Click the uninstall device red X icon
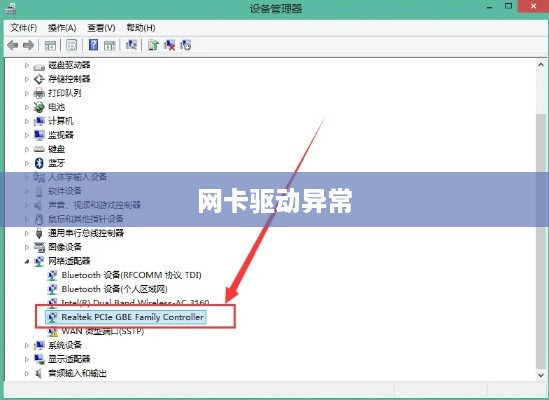Image resolution: width=549 pixels, height=400 pixels. click(x=169, y=45)
